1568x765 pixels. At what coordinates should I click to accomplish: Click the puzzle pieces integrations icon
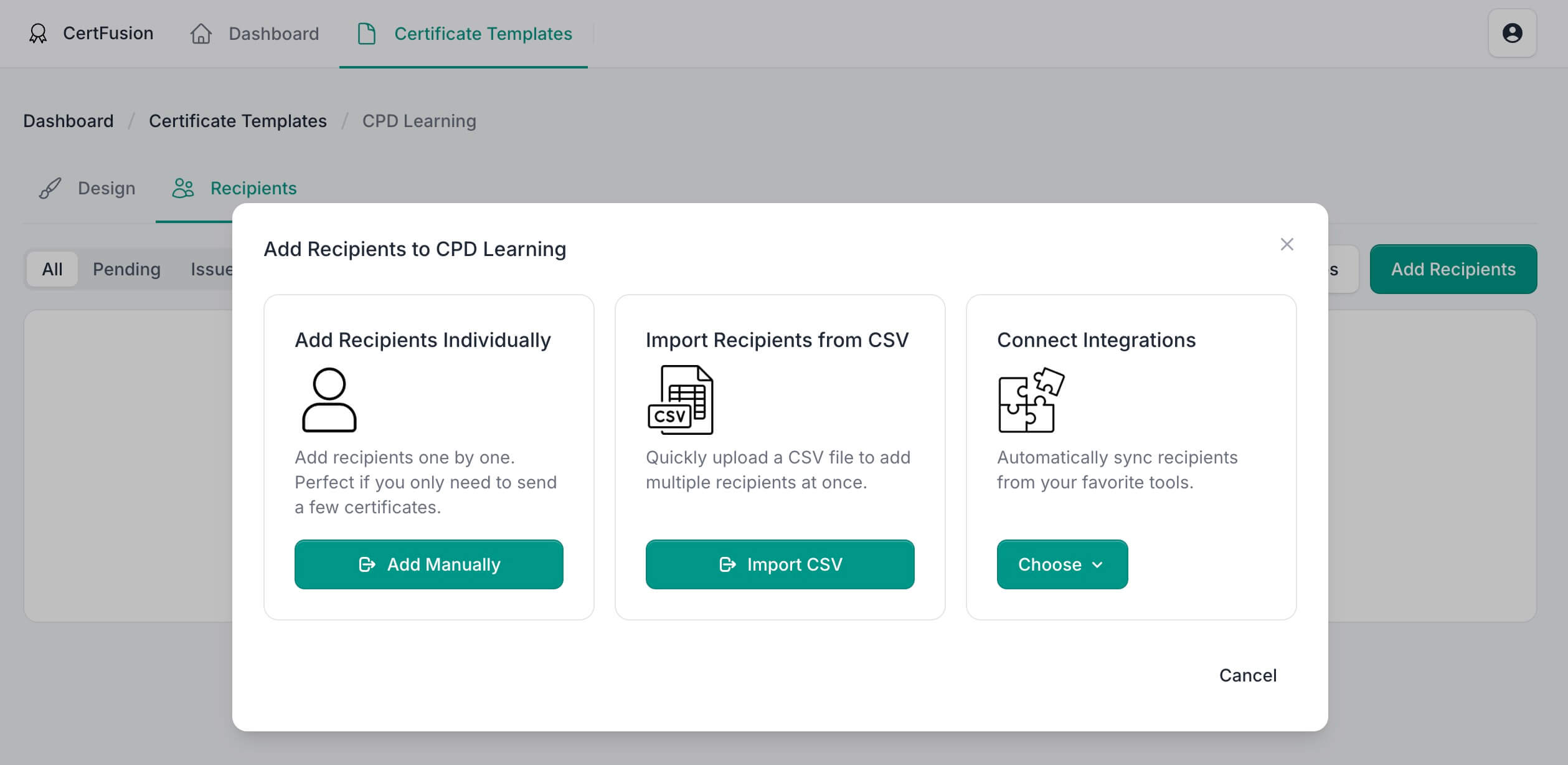click(1031, 400)
